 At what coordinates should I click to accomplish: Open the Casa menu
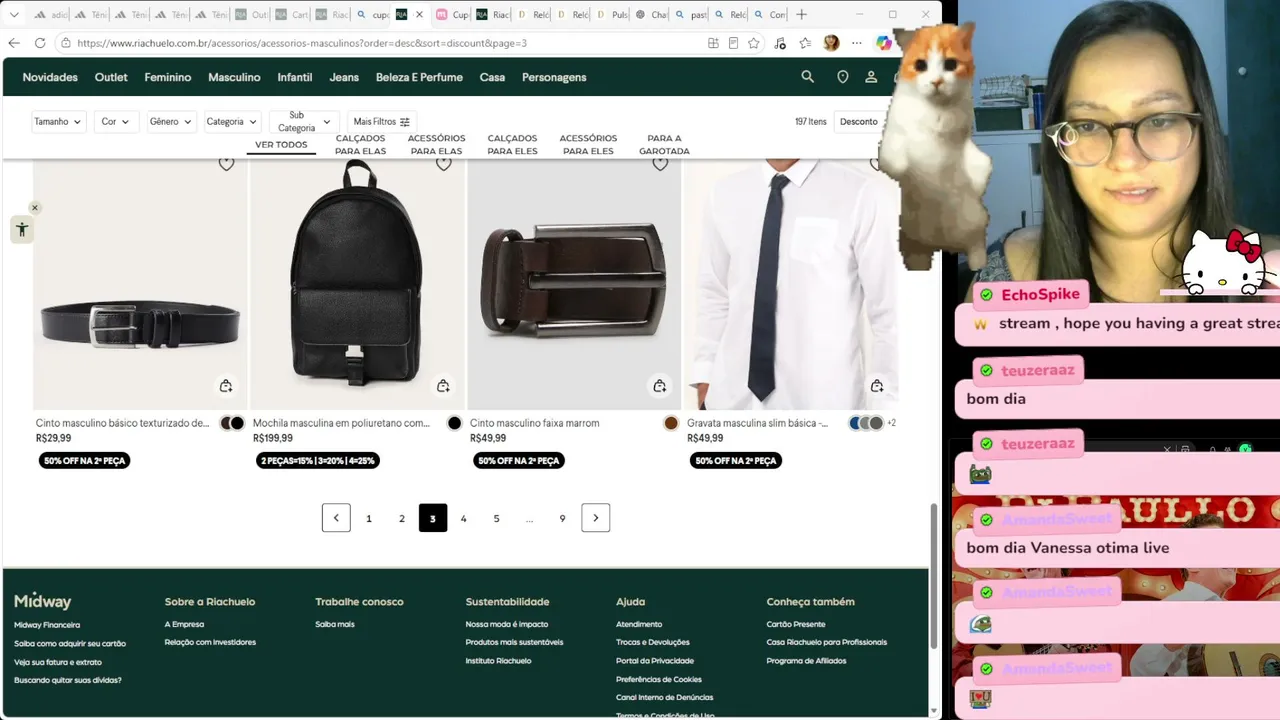point(492,77)
